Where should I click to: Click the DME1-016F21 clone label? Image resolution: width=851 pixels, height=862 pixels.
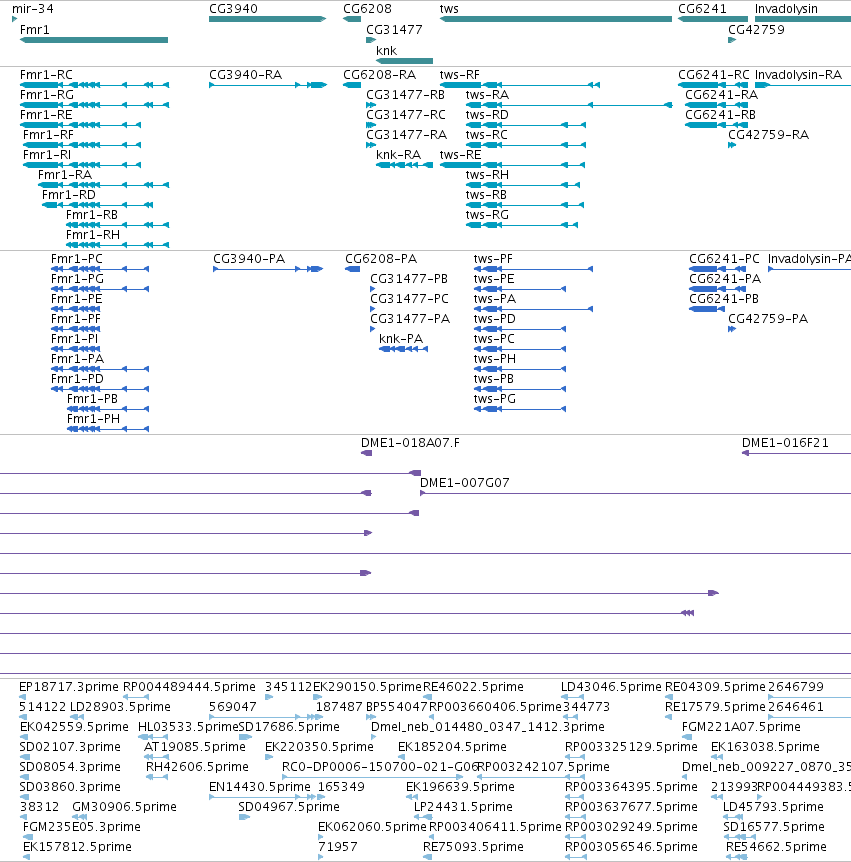click(x=785, y=443)
